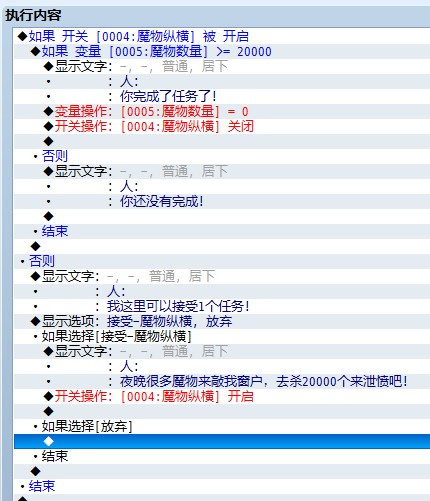Screen dimensions: 430x501
Task: Click the highlighted blue empty command row
Action: [x=222, y=441]
